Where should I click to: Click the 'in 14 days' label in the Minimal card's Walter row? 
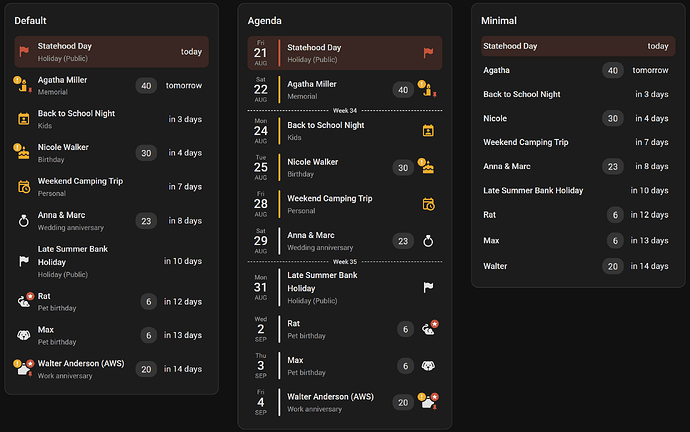click(650, 266)
